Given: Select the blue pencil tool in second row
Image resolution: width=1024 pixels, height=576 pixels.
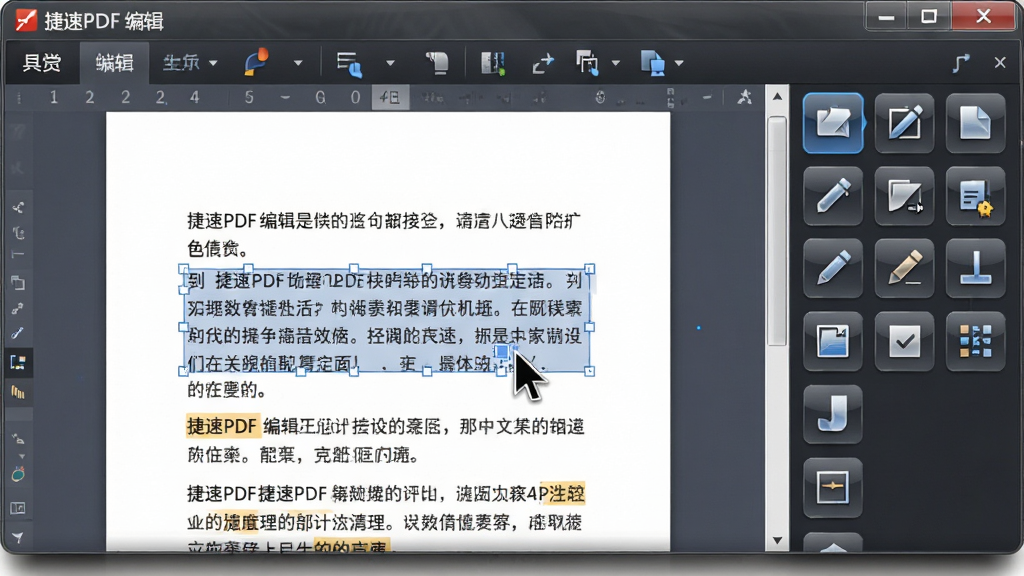Looking at the screenshot, I should point(833,195).
